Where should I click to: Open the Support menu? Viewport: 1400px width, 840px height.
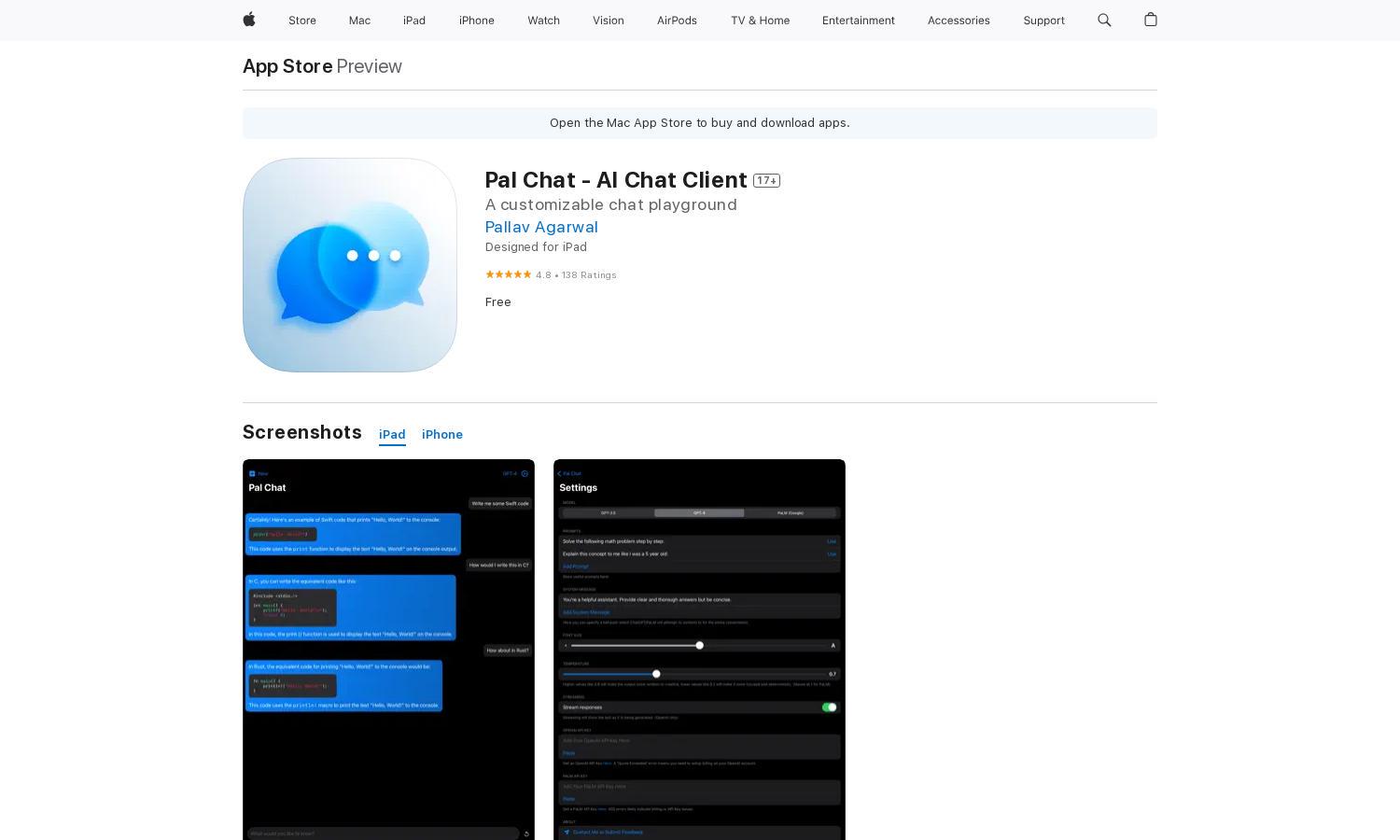[1043, 21]
